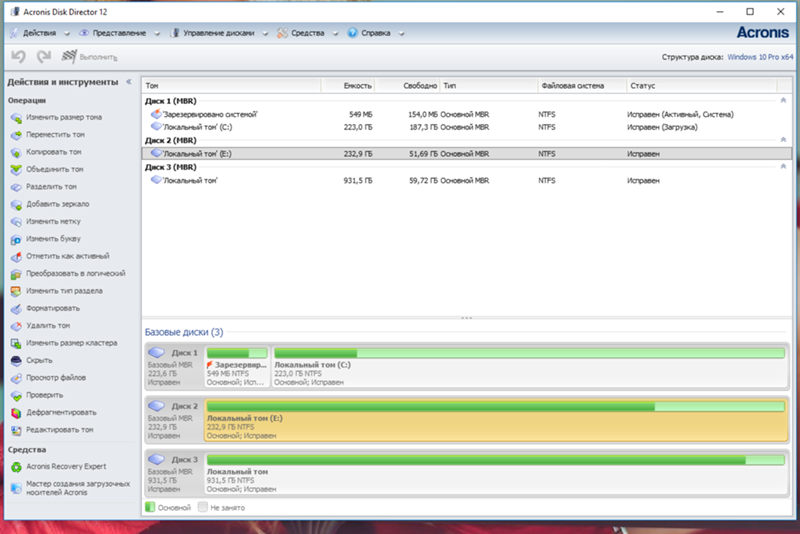
Task: Select Разделить том operation
Action: coord(44,187)
